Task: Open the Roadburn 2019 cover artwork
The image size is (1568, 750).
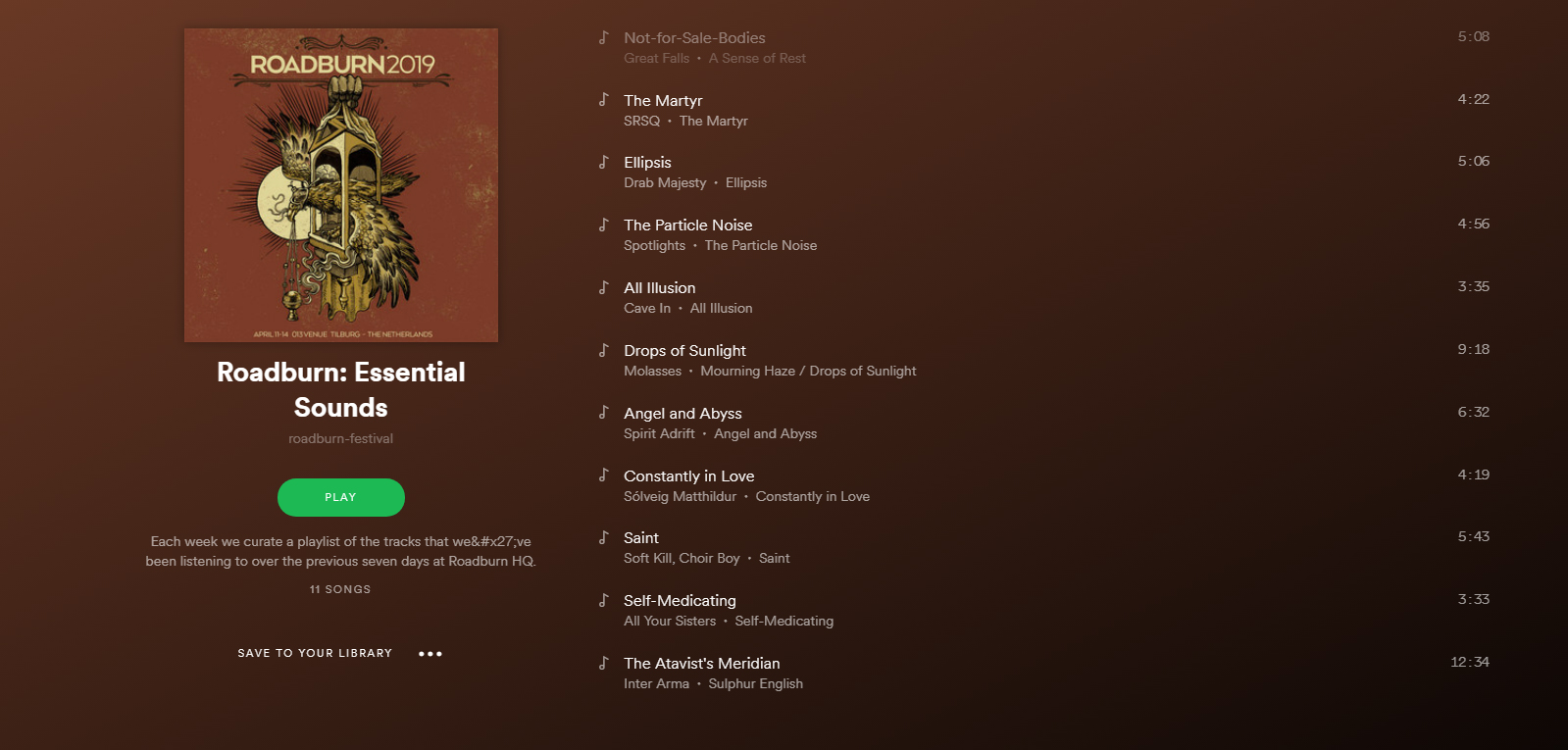Action: pyautogui.click(x=341, y=185)
